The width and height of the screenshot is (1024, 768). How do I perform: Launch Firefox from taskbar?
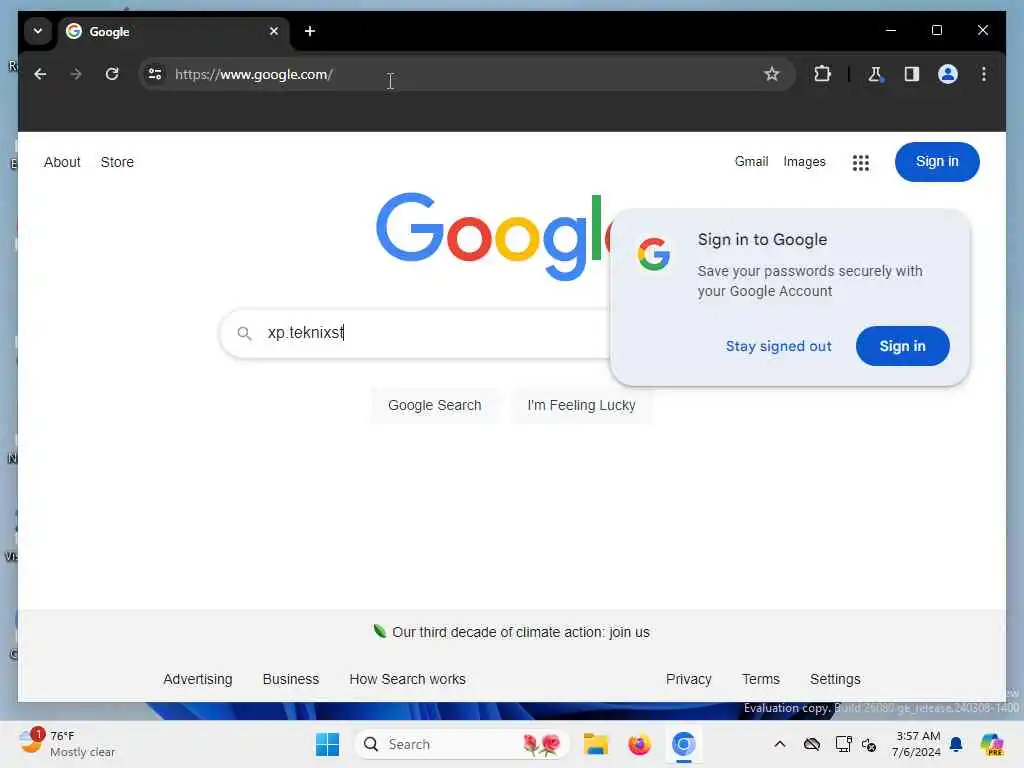click(x=639, y=744)
